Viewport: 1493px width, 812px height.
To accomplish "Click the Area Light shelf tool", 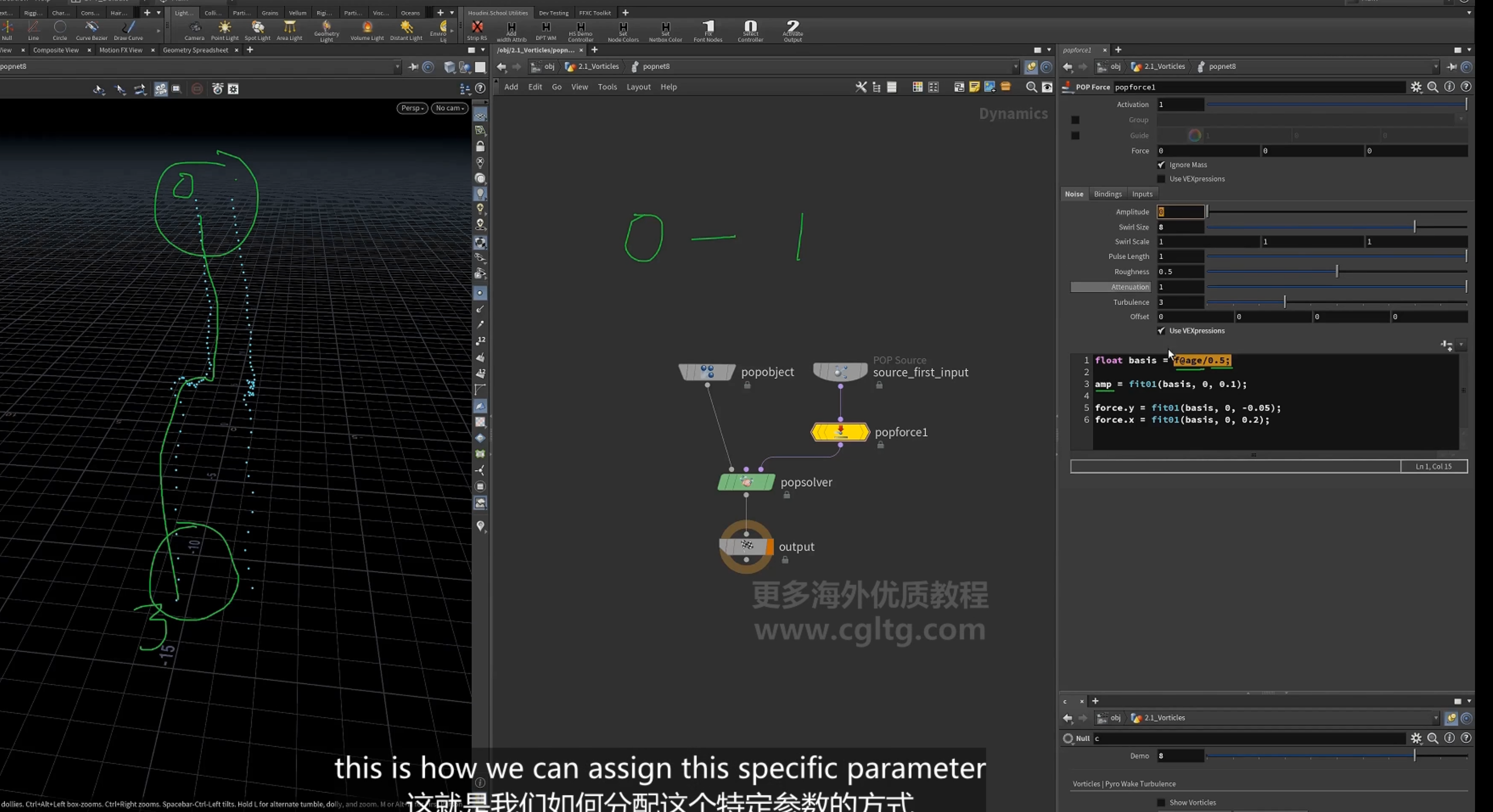I will [289, 31].
